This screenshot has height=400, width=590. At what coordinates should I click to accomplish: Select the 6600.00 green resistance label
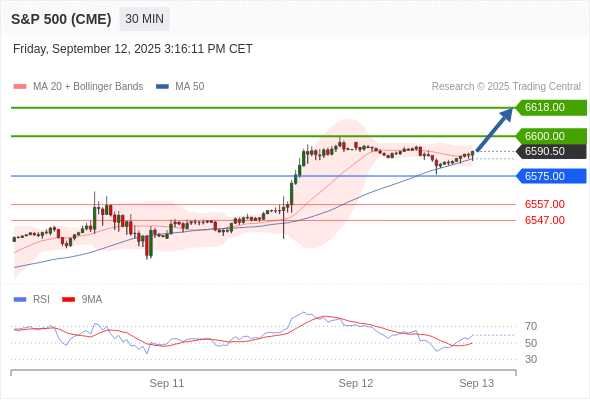point(551,136)
